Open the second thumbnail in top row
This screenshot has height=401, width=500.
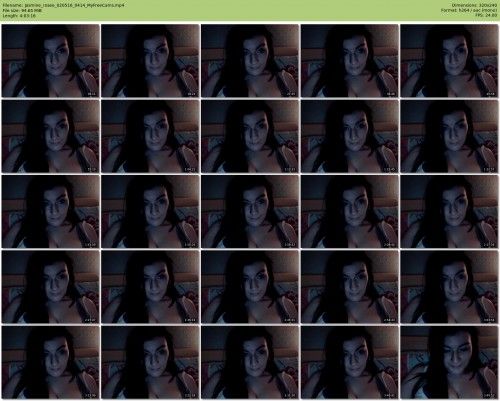click(150, 61)
